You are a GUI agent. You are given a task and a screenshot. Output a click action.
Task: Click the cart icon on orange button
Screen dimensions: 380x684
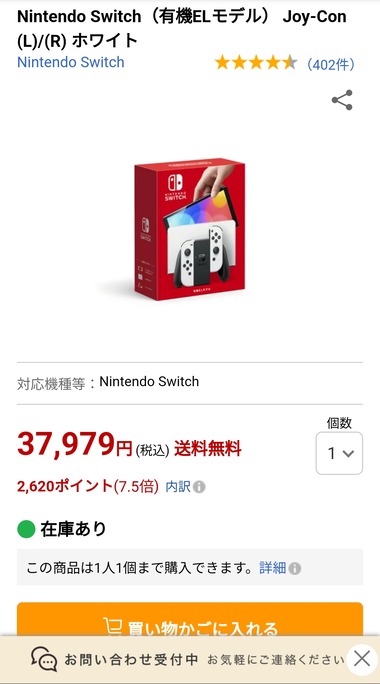click(112, 626)
